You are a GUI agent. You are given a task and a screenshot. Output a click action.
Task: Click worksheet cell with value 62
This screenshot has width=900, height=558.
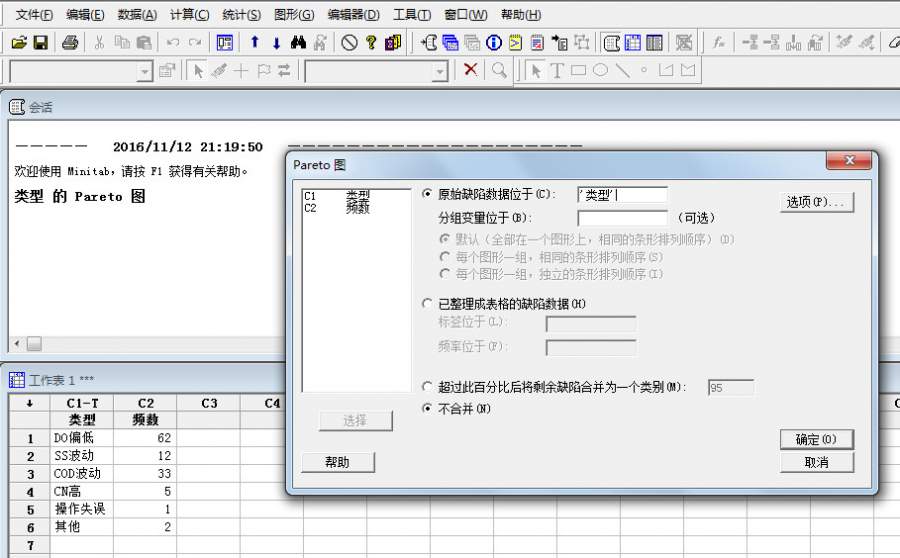tap(145, 438)
